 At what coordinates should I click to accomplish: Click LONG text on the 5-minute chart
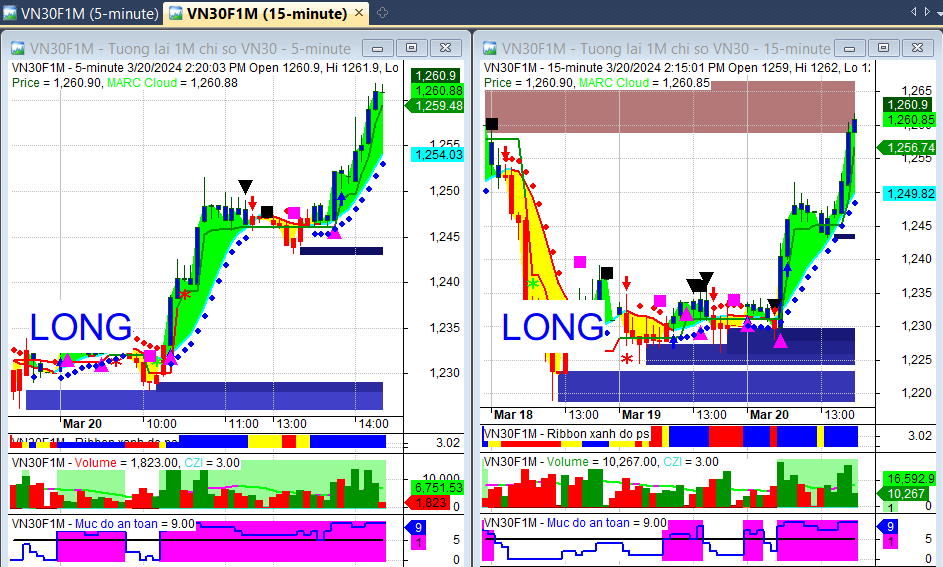tap(81, 328)
